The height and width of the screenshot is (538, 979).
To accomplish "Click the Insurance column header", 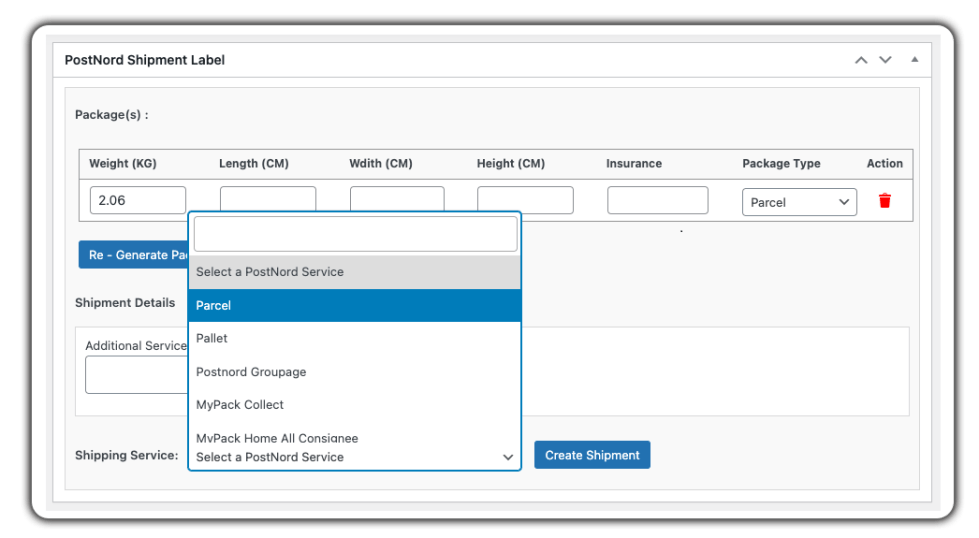I will [x=634, y=164].
